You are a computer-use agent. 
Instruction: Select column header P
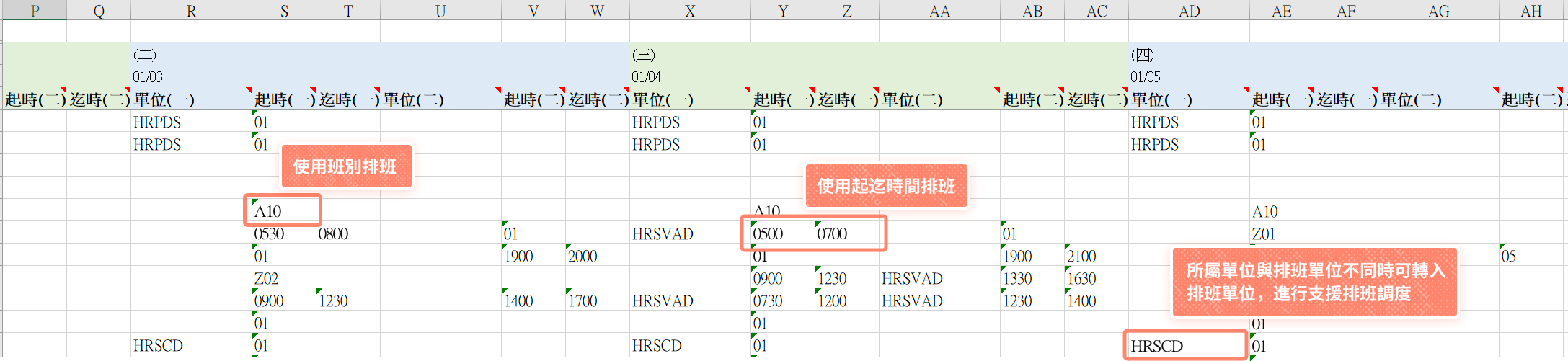point(35,10)
